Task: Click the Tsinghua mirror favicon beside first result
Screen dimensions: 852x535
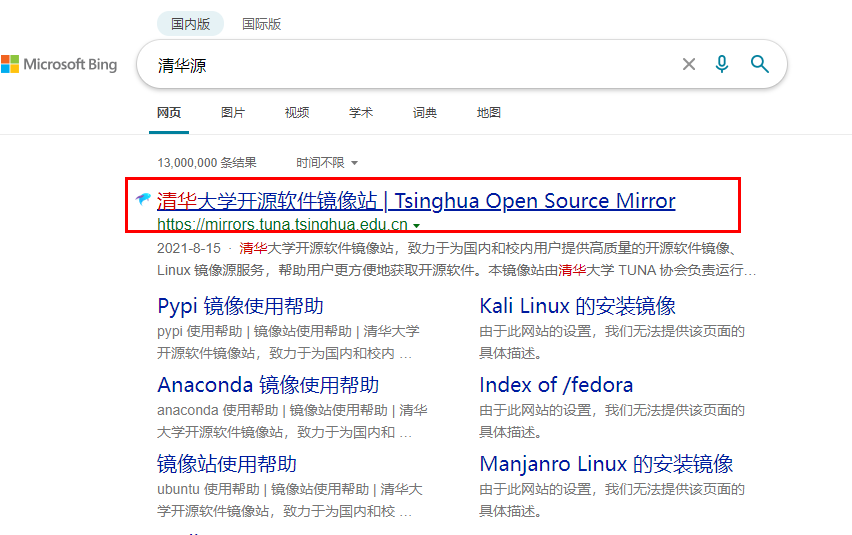Action: pos(143,199)
